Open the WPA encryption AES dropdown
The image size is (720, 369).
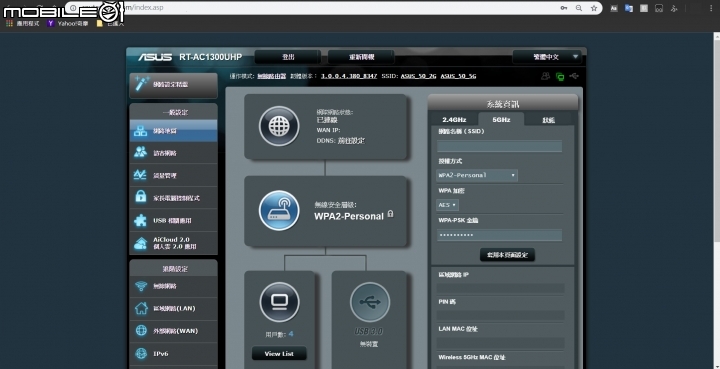(x=447, y=205)
